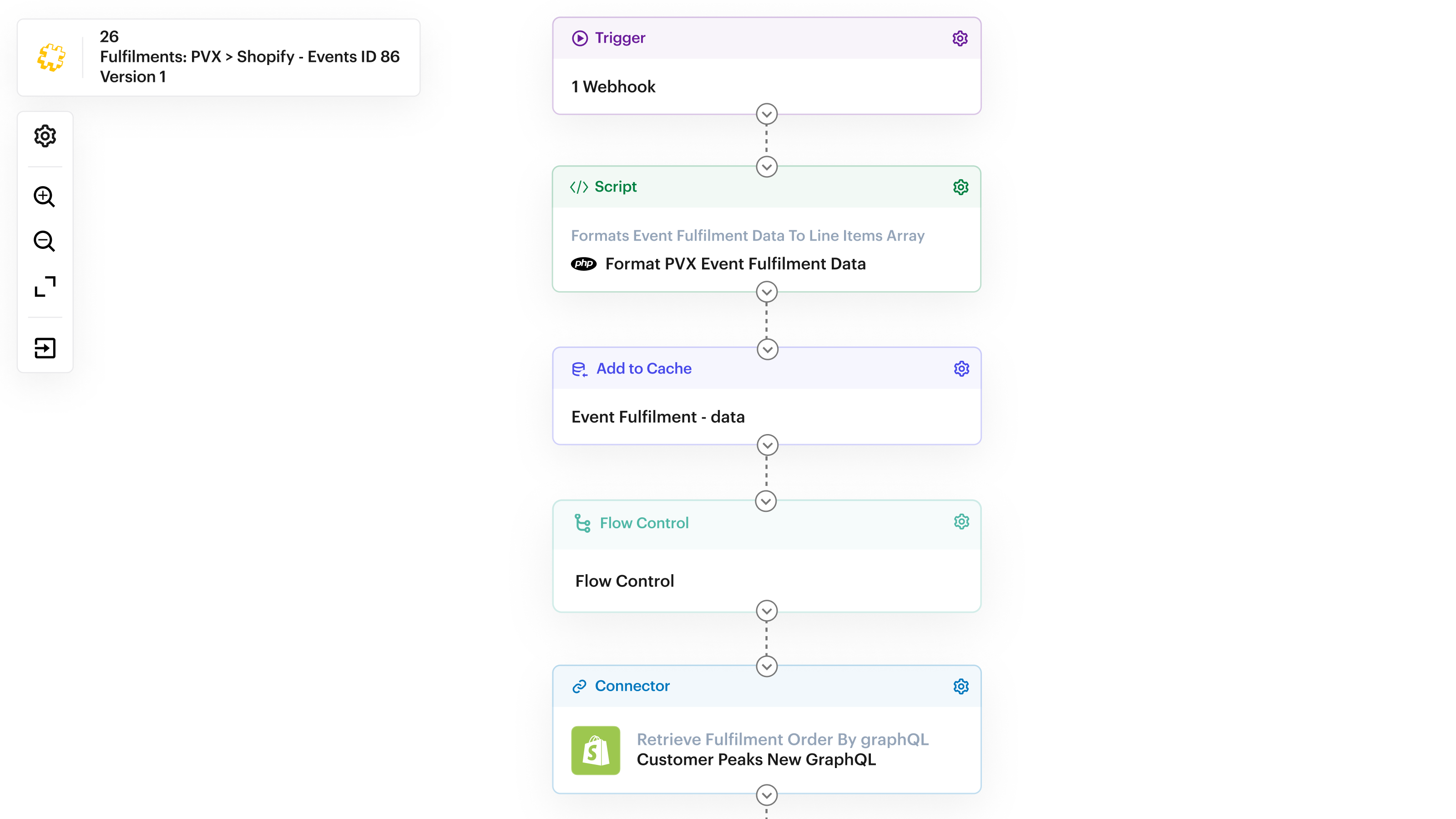Image resolution: width=1456 pixels, height=819 pixels.
Task: Open Add to Cache settings gear
Action: (x=961, y=369)
